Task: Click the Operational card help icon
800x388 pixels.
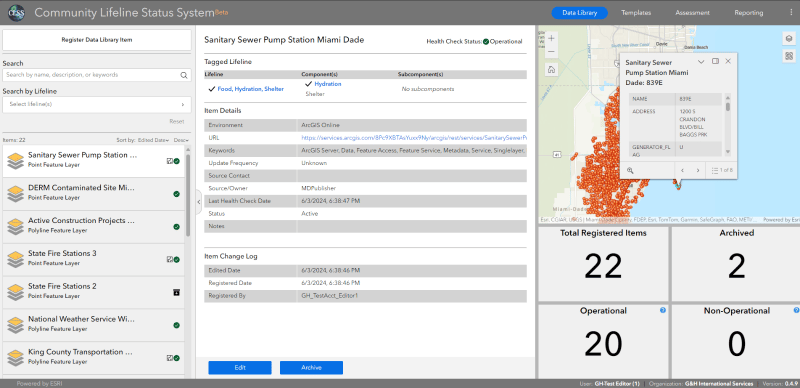Action: [663, 310]
